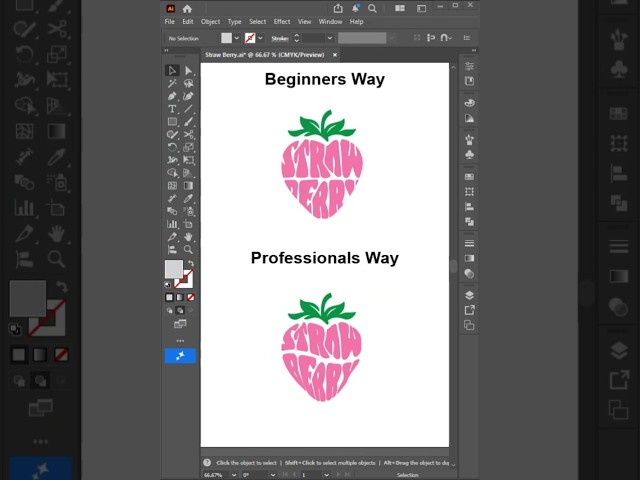The width and height of the screenshot is (640, 480).
Task: Change screen mode button in toolbar
Action: click(180, 324)
